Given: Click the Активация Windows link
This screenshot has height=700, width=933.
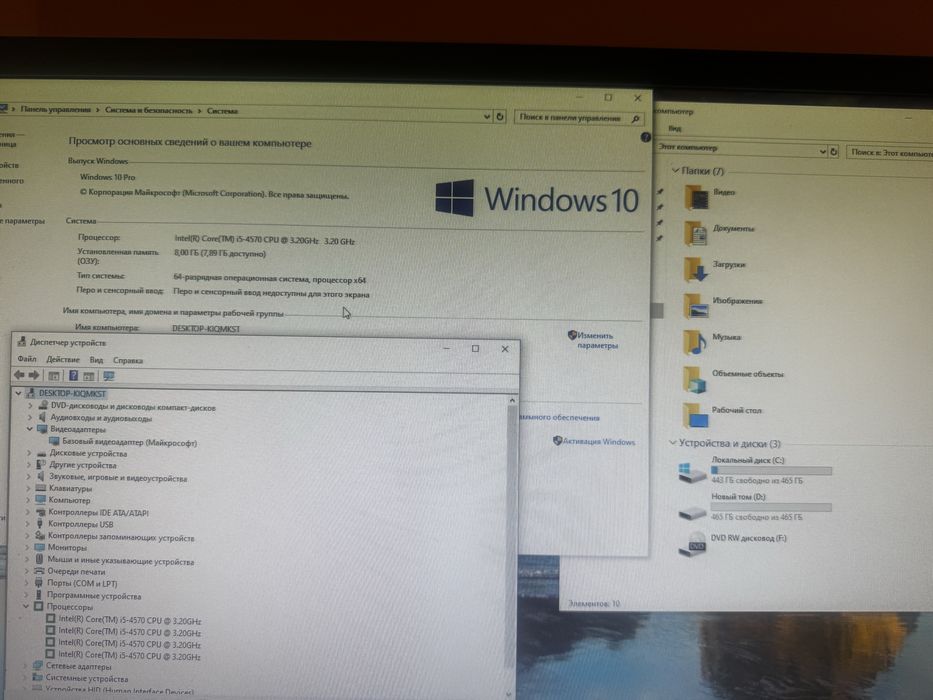Looking at the screenshot, I should [599, 442].
